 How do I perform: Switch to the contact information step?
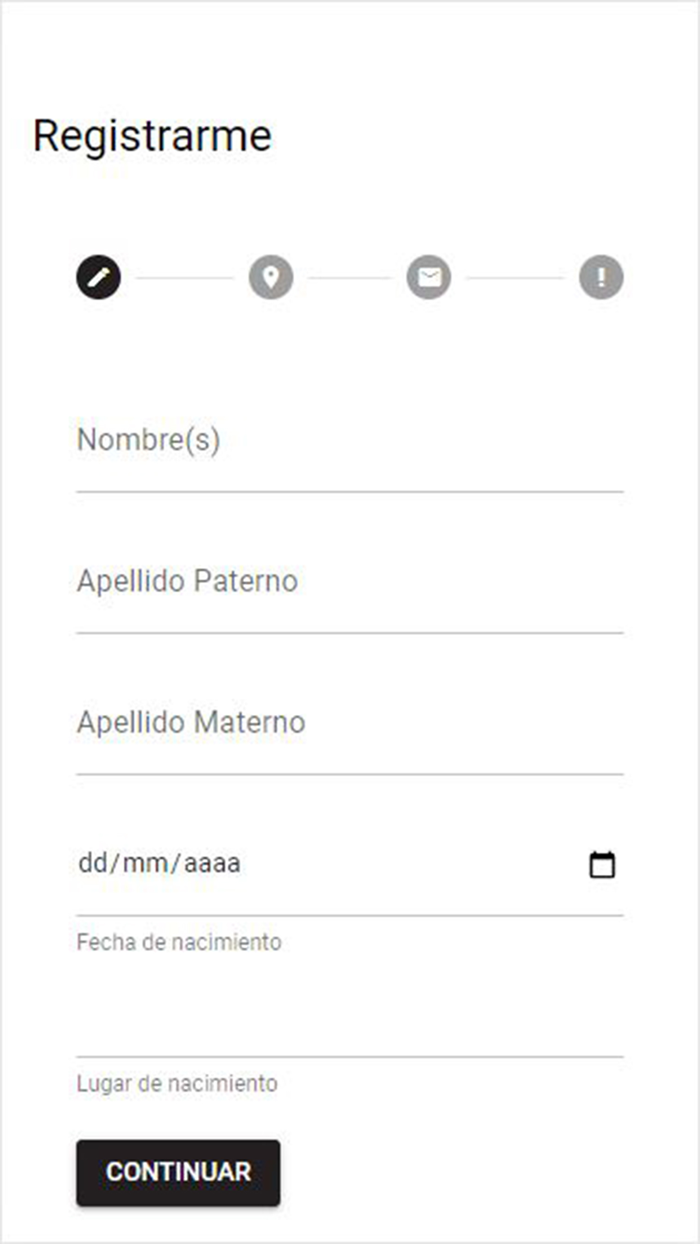(x=428, y=277)
